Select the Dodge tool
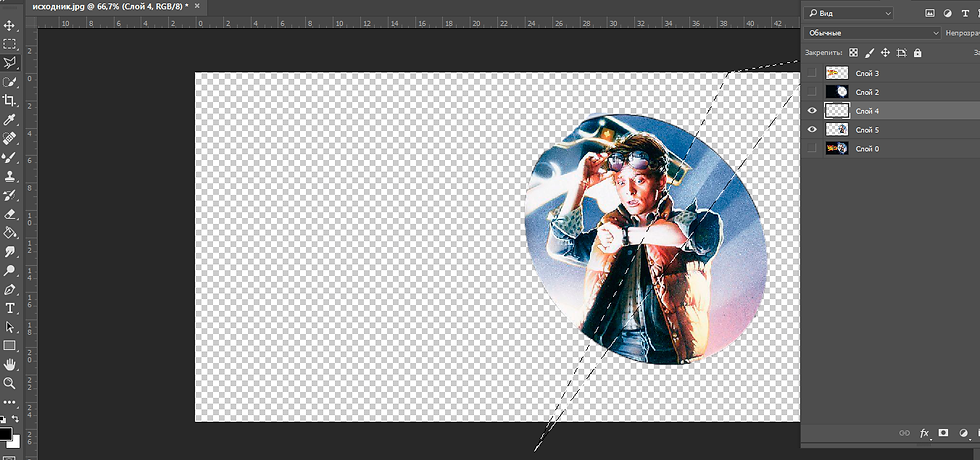The image size is (980, 460). coord(9,271)
